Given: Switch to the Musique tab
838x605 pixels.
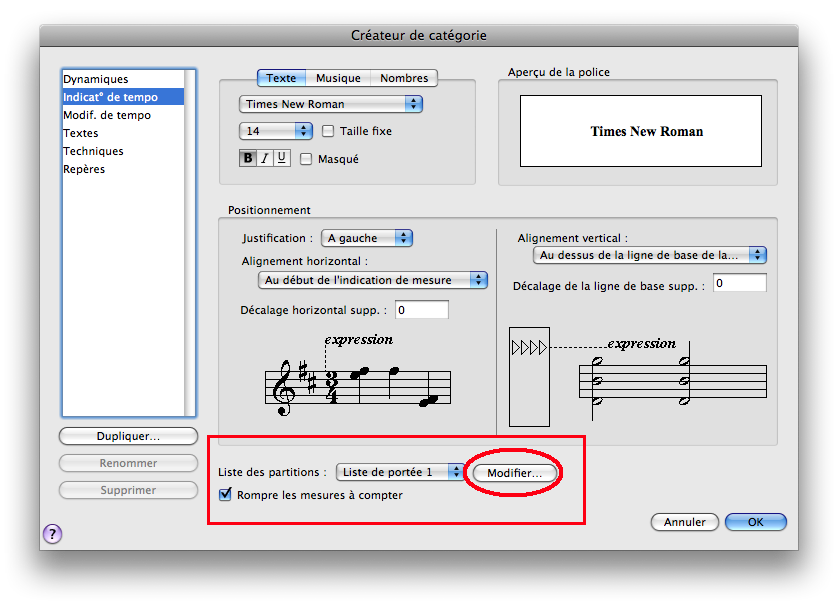Looking at the screenshot, I should pyautogui.click(x=338, y=78).
